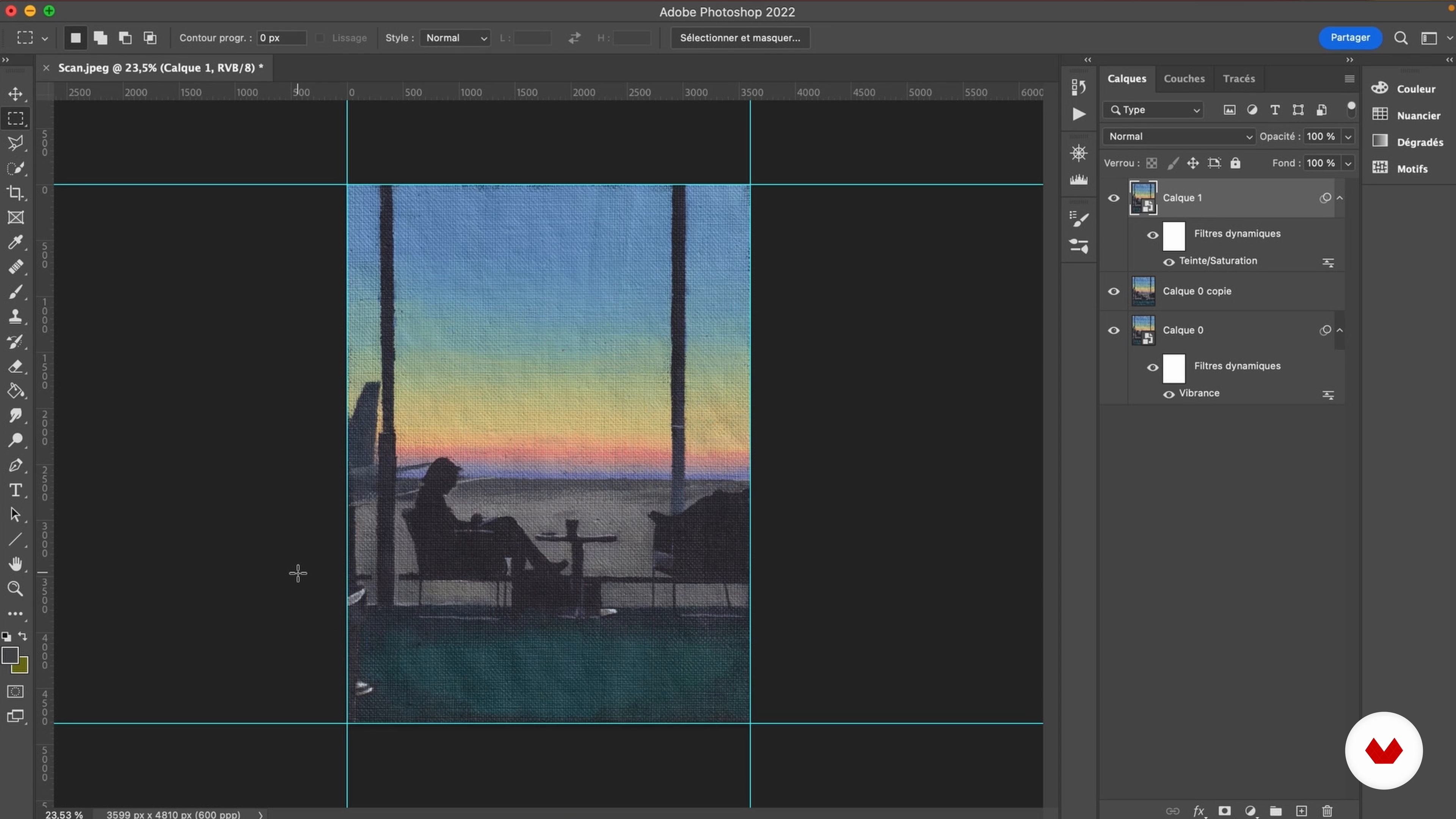Select the Type tool
Image resolution: width=1456 pixels, height=819 pixels.
pos(15,490)
